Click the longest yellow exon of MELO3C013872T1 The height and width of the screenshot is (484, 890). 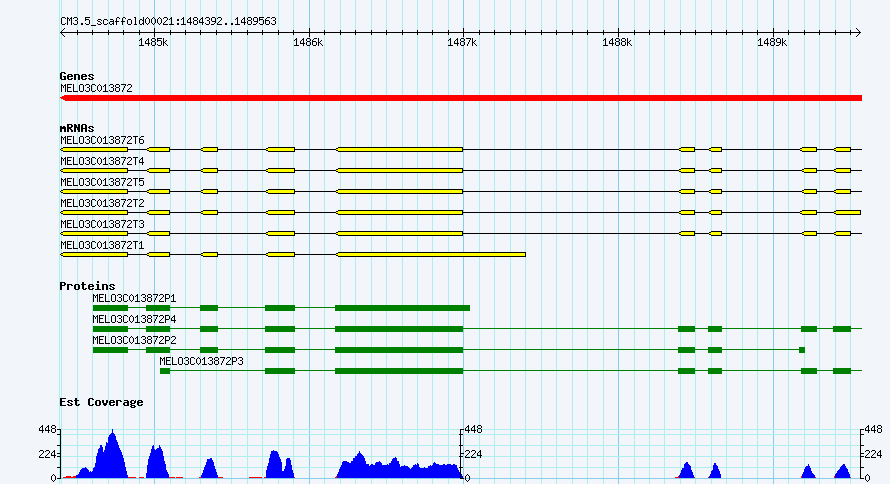[431, 255]
